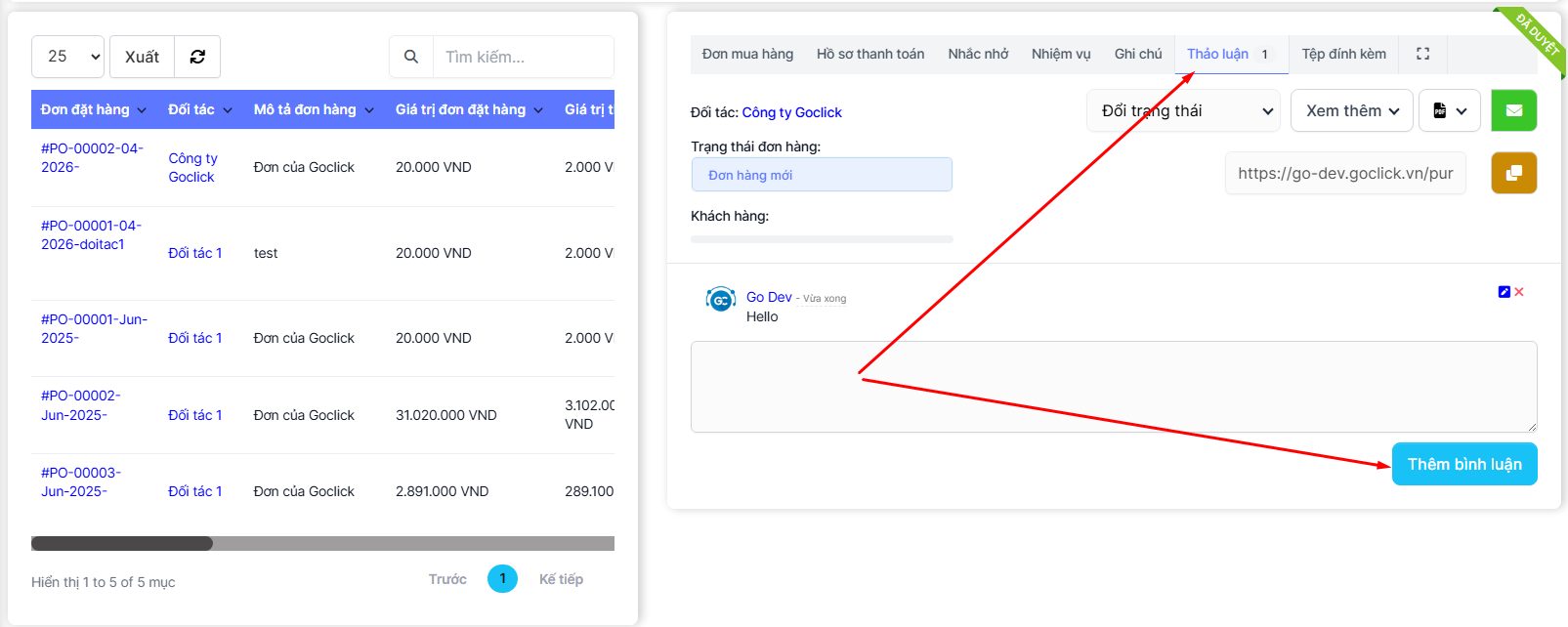Open the Công ty Goclick partner link

click(791, 112)
